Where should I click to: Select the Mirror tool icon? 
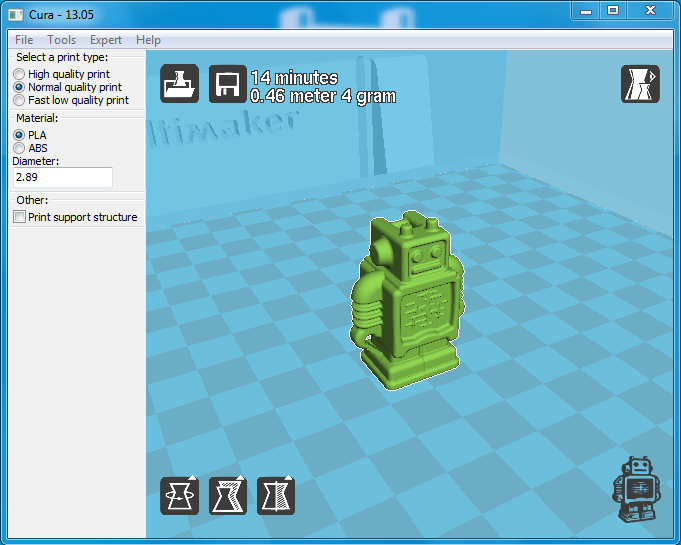click(276, 495)
